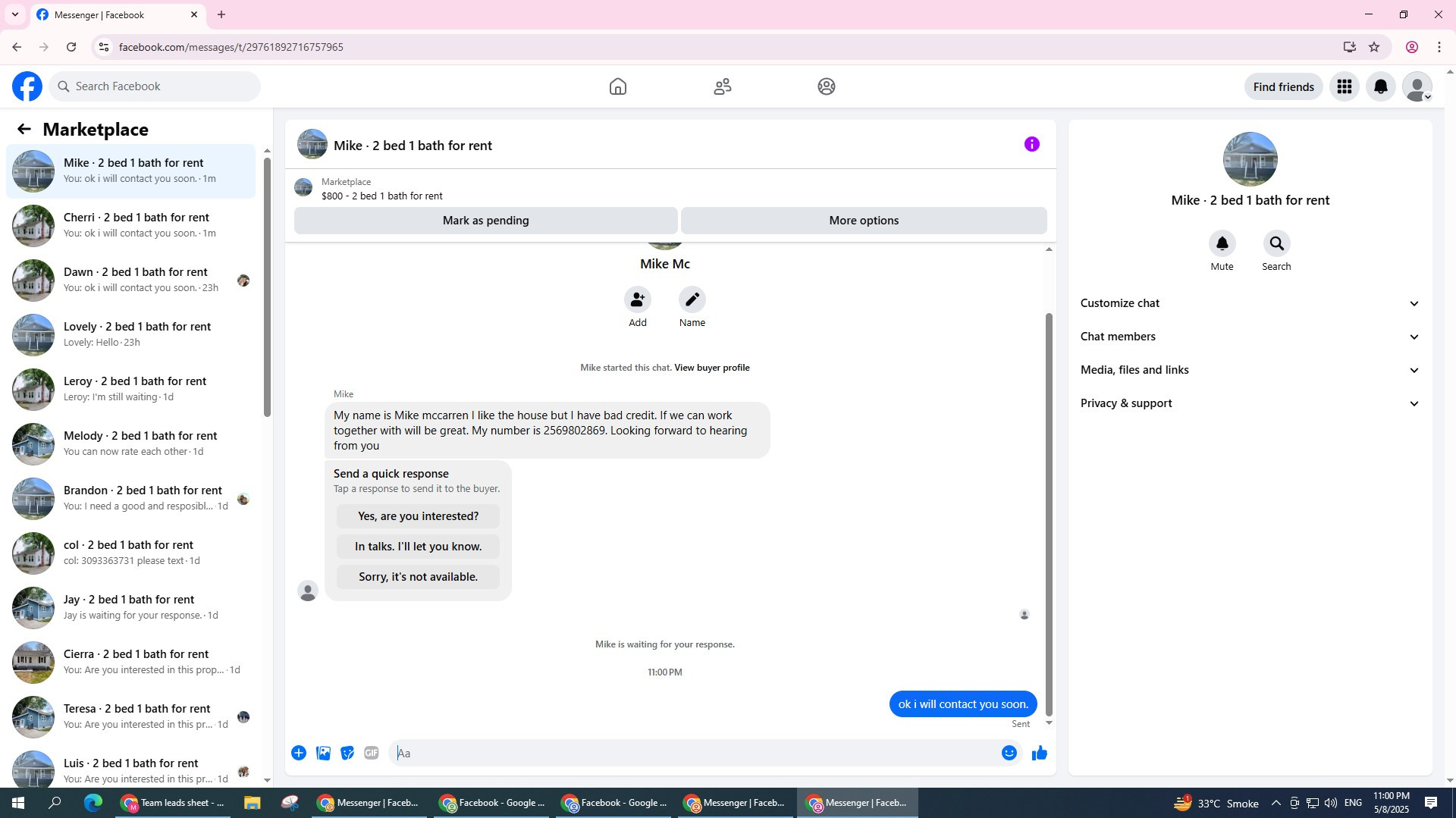The width and height of the screenshot is (1456, 818).
Task: Click the Marketplace $800 listing banner
Action: [670, 189]
